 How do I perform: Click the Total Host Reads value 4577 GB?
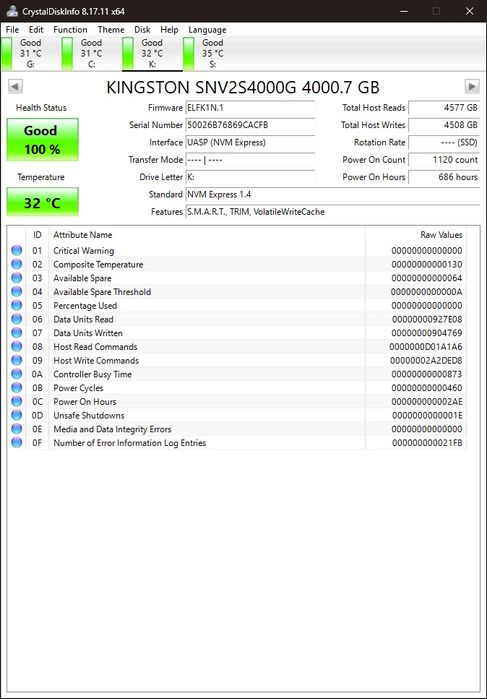(x=444, y=107)
